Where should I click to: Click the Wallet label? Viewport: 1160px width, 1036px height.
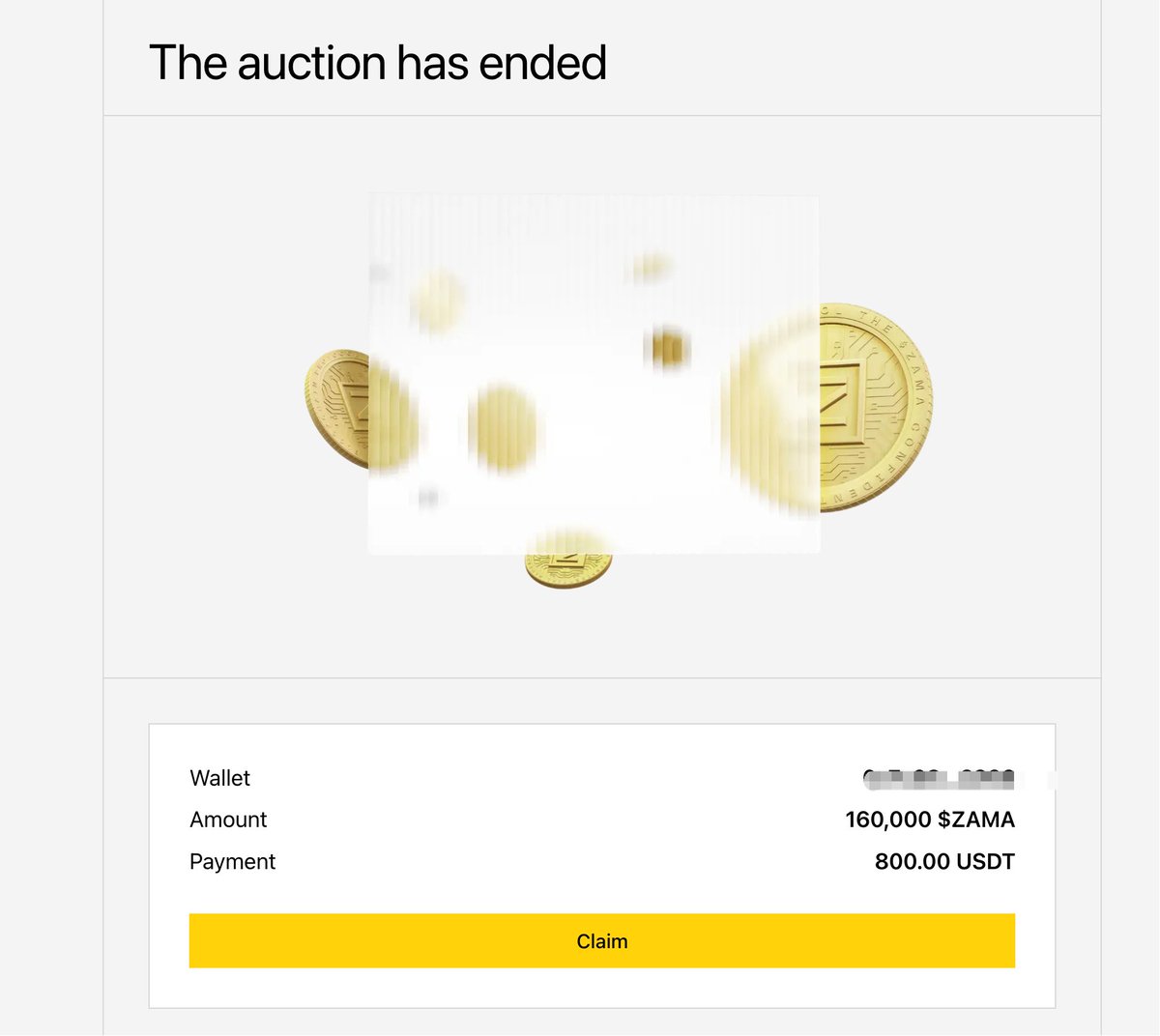(219, 778)
